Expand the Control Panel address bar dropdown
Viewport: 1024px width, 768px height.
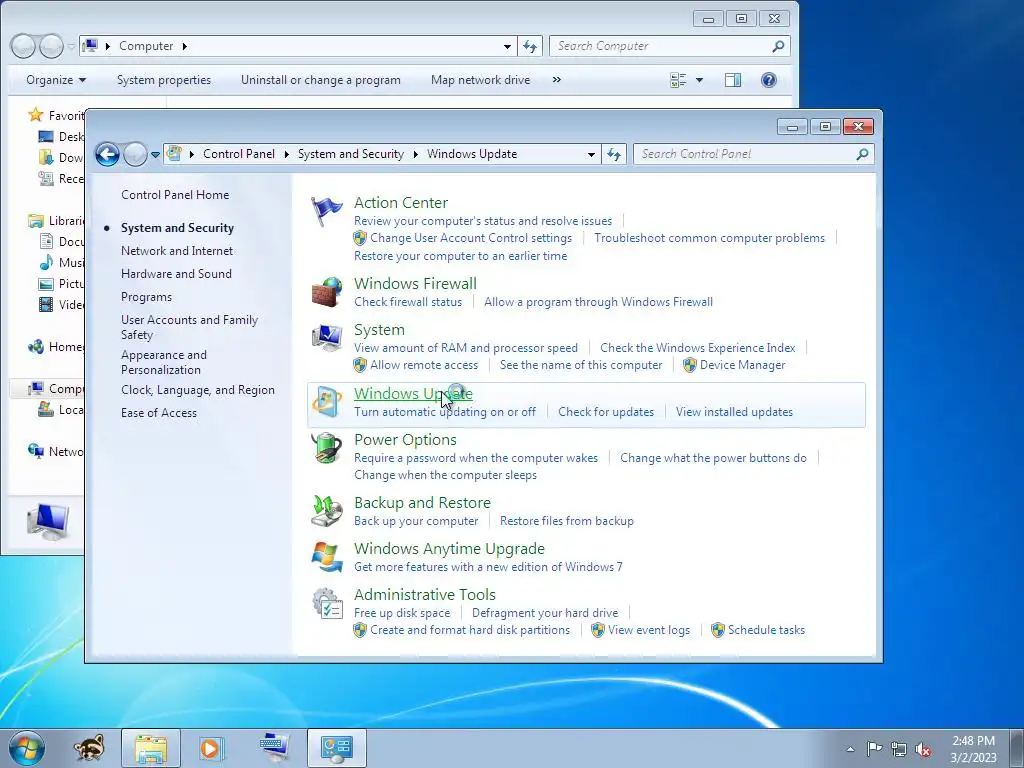pos(591,155)
